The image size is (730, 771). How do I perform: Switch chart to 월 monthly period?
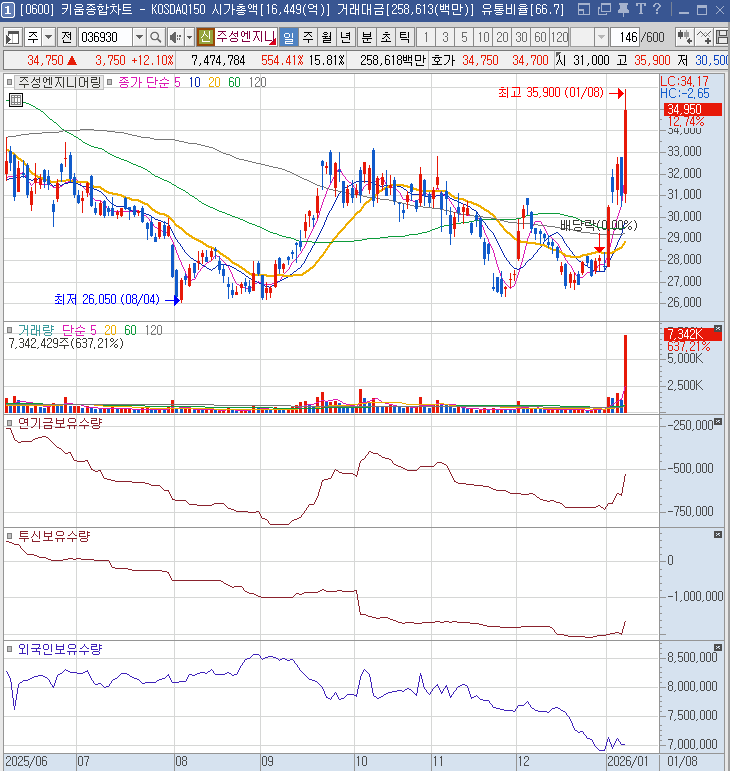tap(326, 37)
